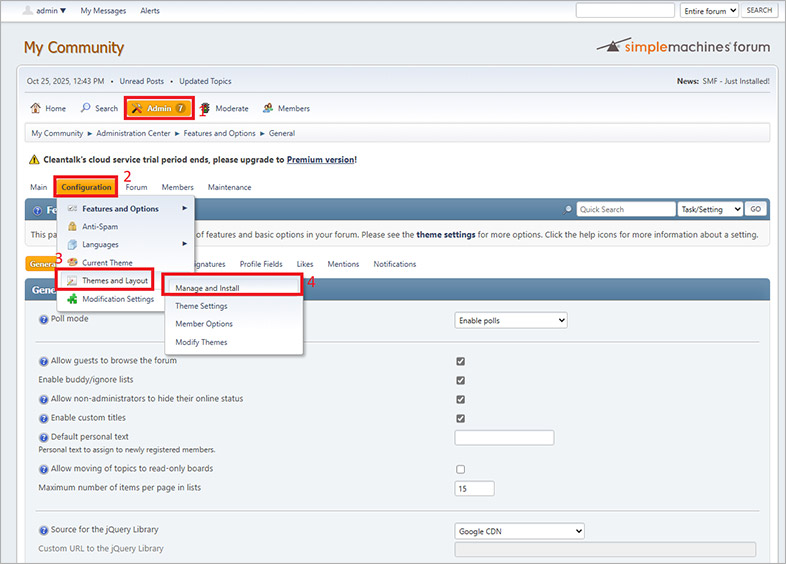The image size is (786, 564).
Task: Uncheck Enable buddy/ignore lists
Action: point(460,380)
